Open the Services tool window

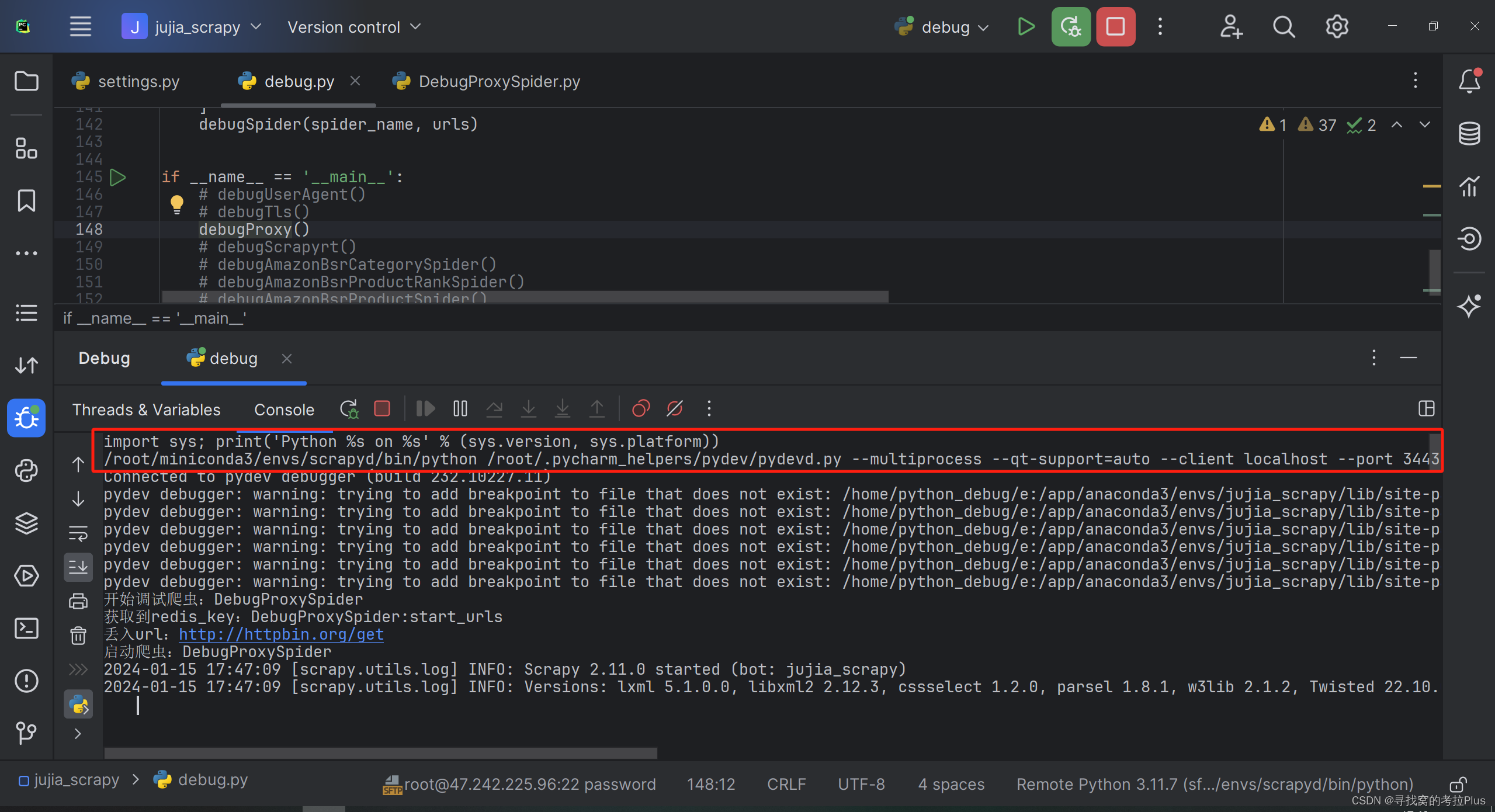[x=26, y=575]
